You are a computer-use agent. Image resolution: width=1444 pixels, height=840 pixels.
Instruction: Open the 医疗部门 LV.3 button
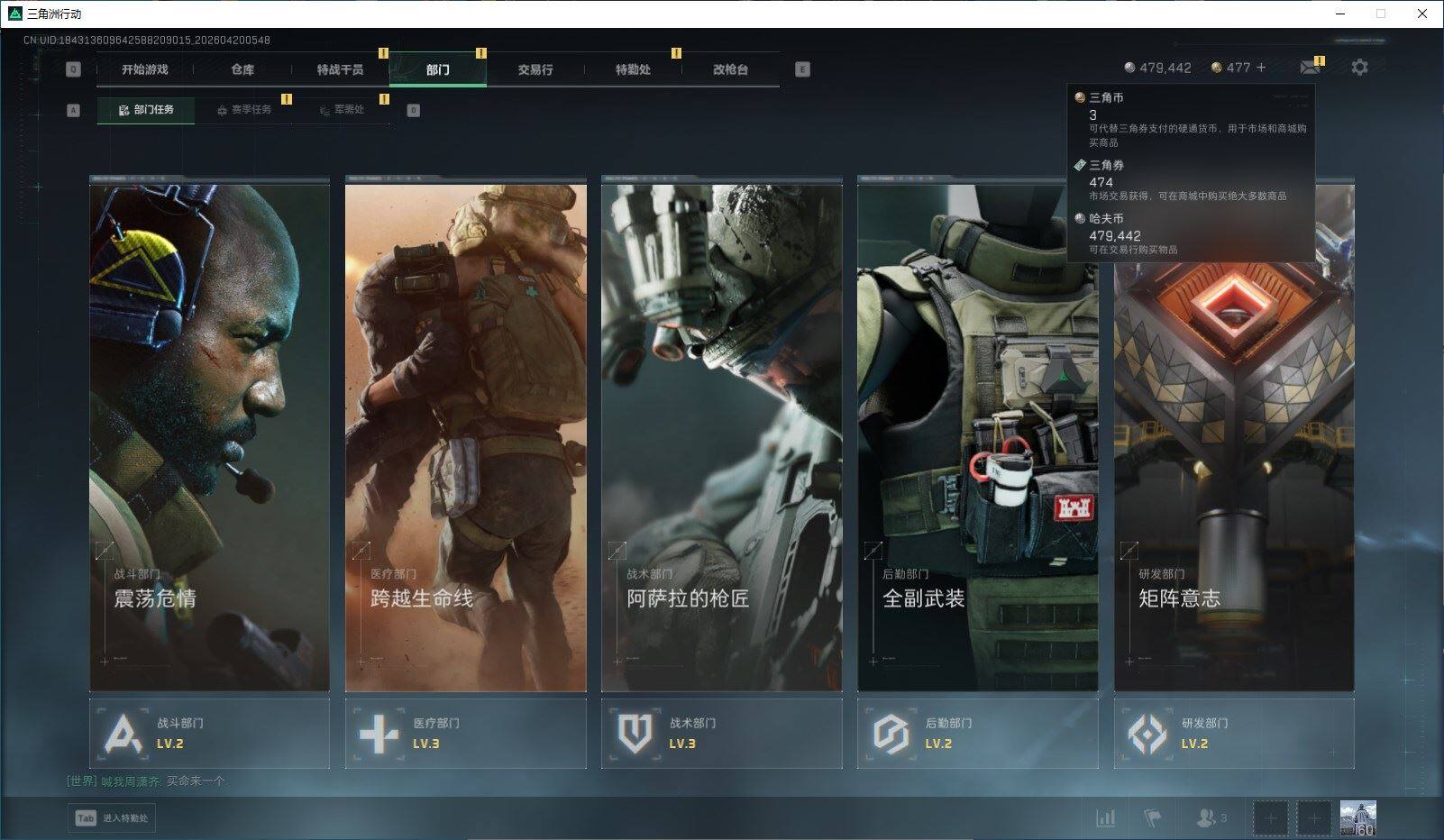point(465,734)
